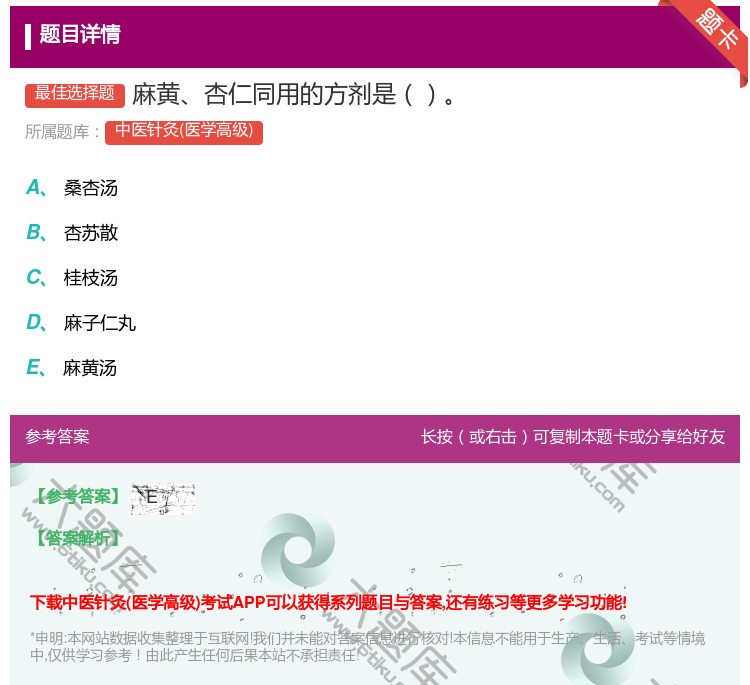
Task: Choose option E 麻黄汤
Action: click(72, 368)
